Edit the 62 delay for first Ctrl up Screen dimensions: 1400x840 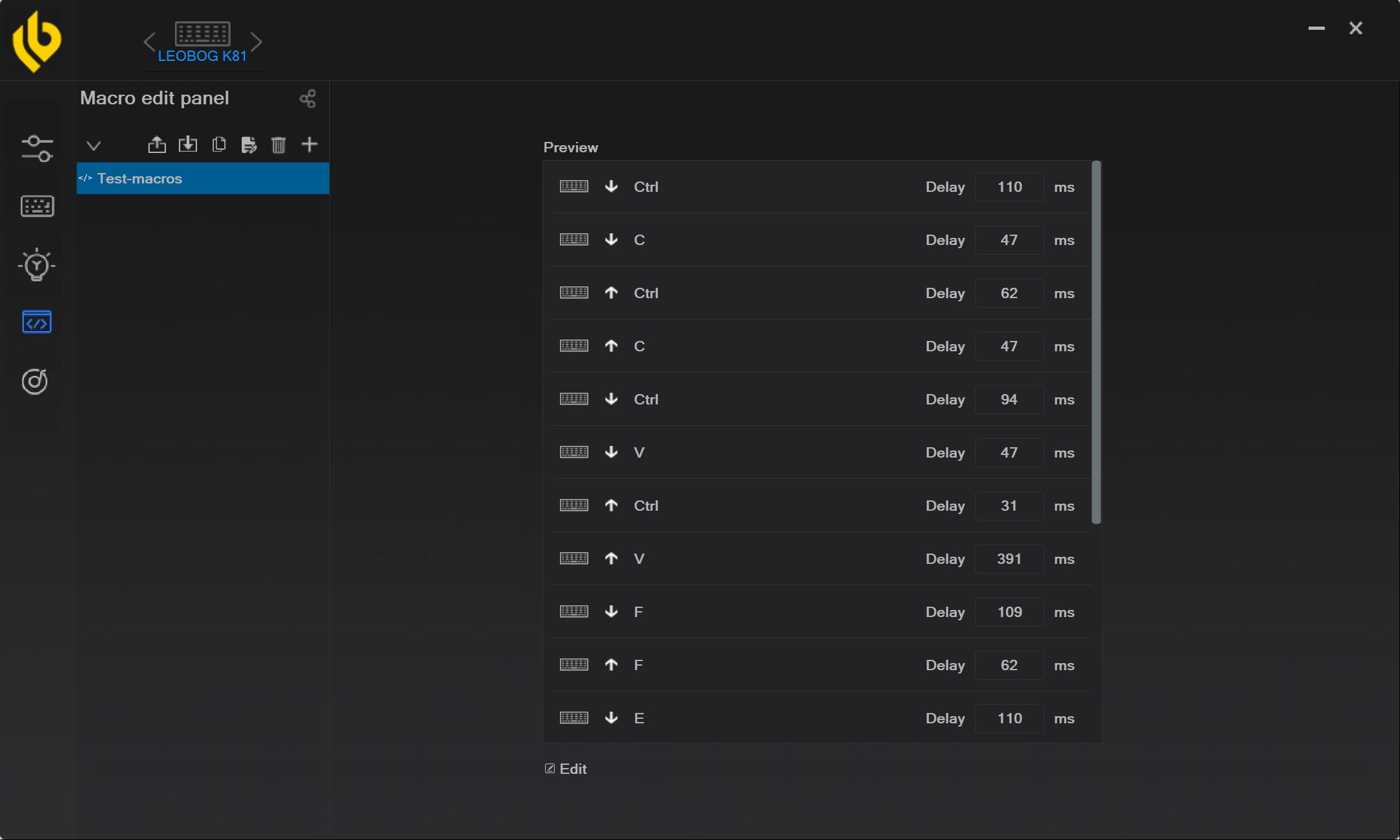[x=1009, y=293]
